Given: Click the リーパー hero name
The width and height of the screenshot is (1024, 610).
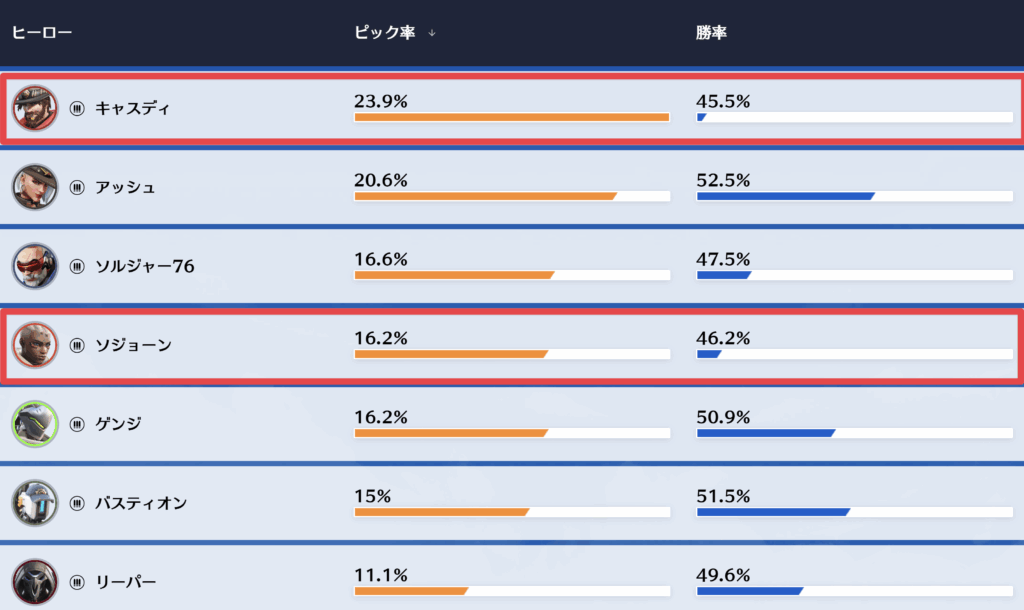Looking at the screenshot, I should [125, 582].
